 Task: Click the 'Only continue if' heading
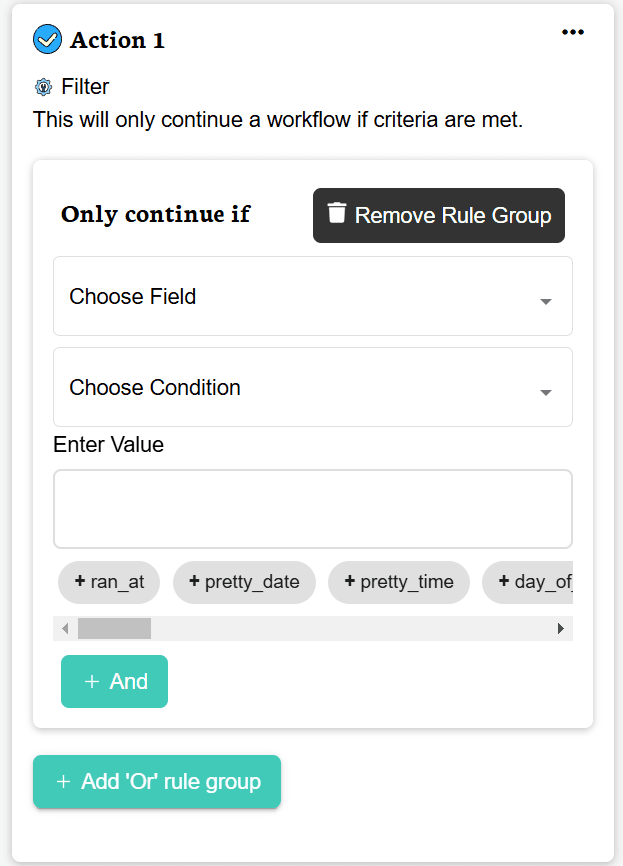pyautogui.click(x=155, y=214)
